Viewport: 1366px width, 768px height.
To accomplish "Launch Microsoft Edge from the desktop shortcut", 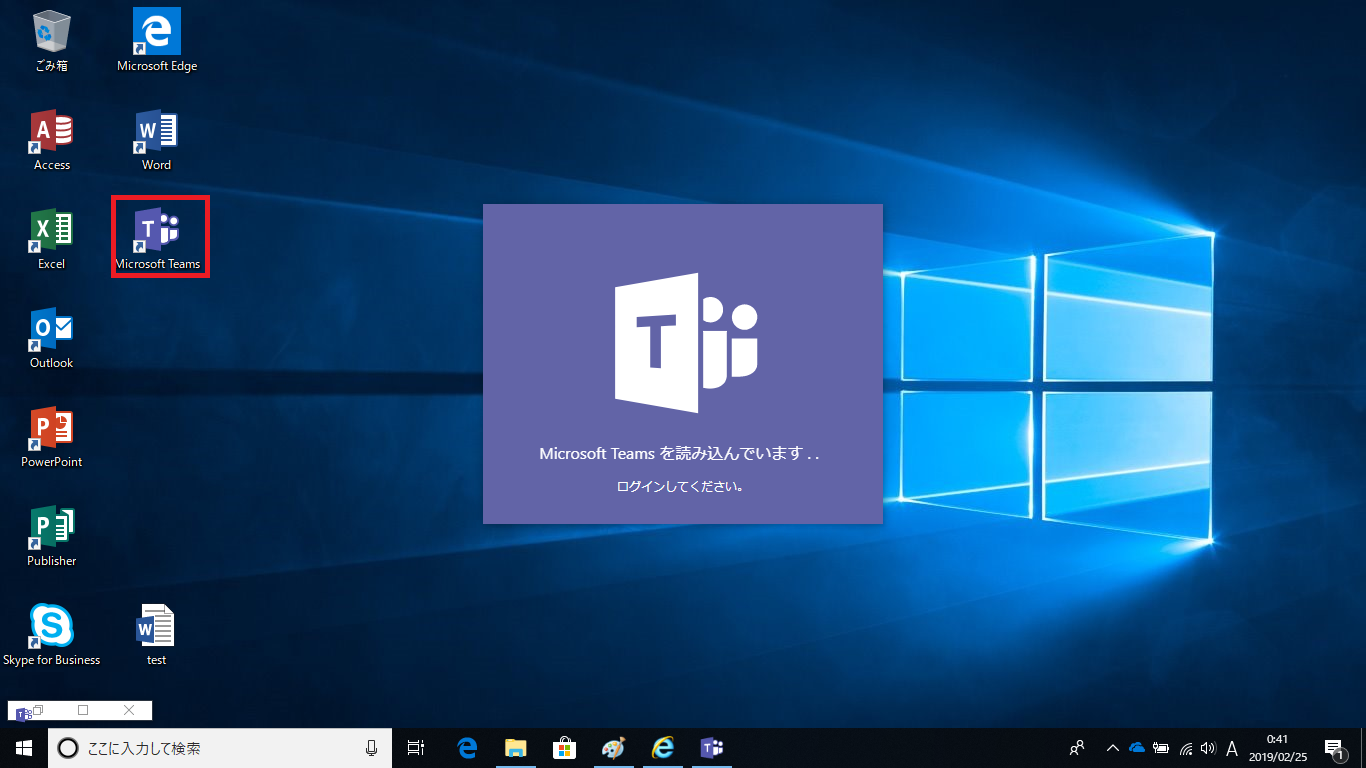I will (157, 42).
